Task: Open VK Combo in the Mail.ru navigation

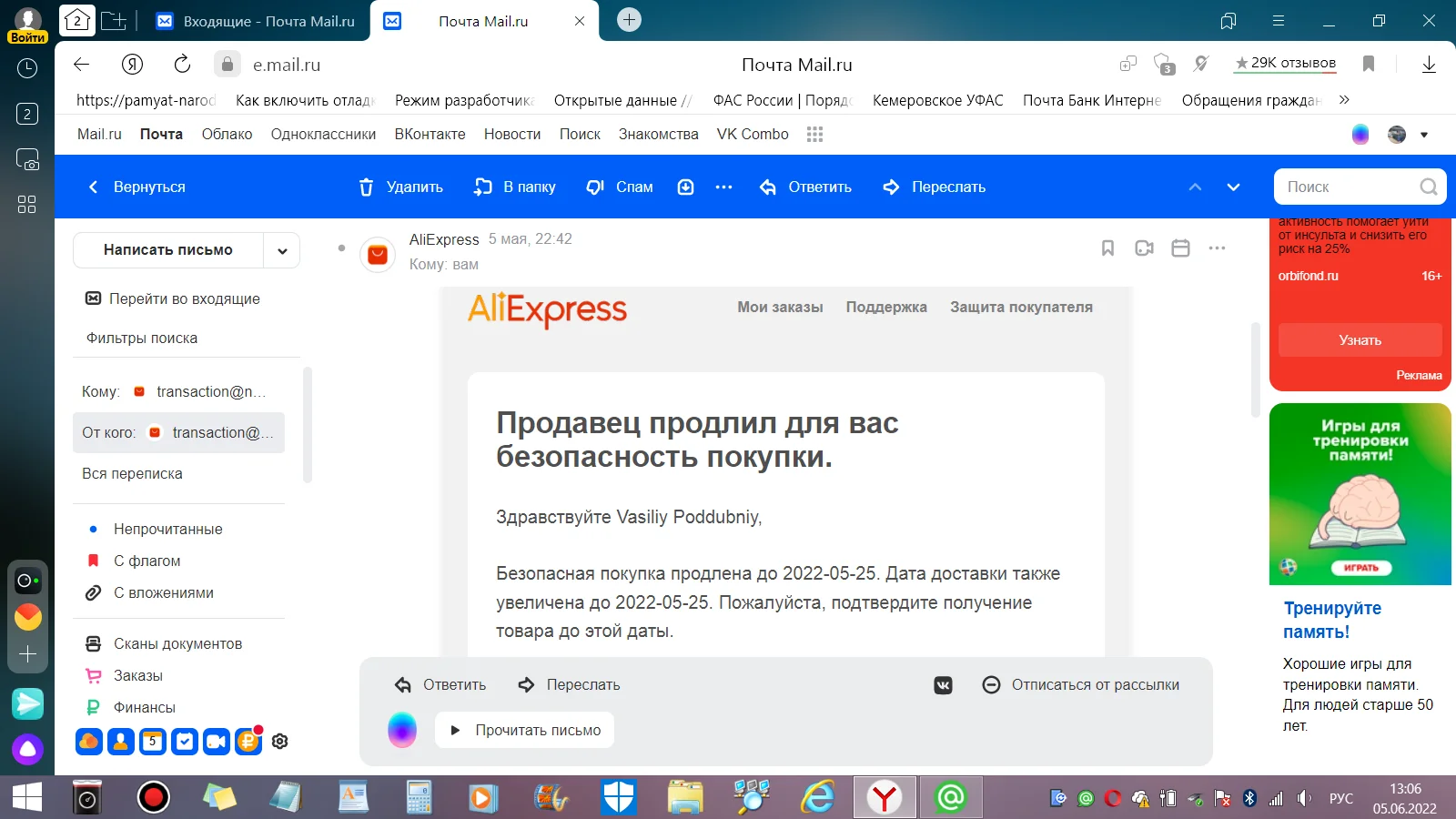Action: click(753, 134)
